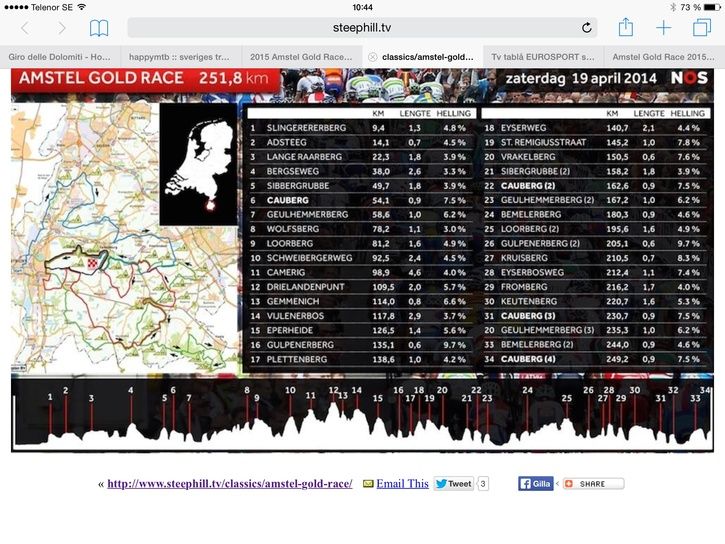Screen dimensions: 725x544
Task: Select VRAKELBERG climb row
Action: click(x=596, y=157)
